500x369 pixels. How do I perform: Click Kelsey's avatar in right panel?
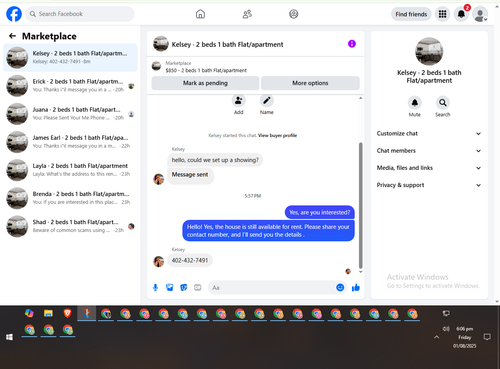pyautogui.click(x=429, y=51)
